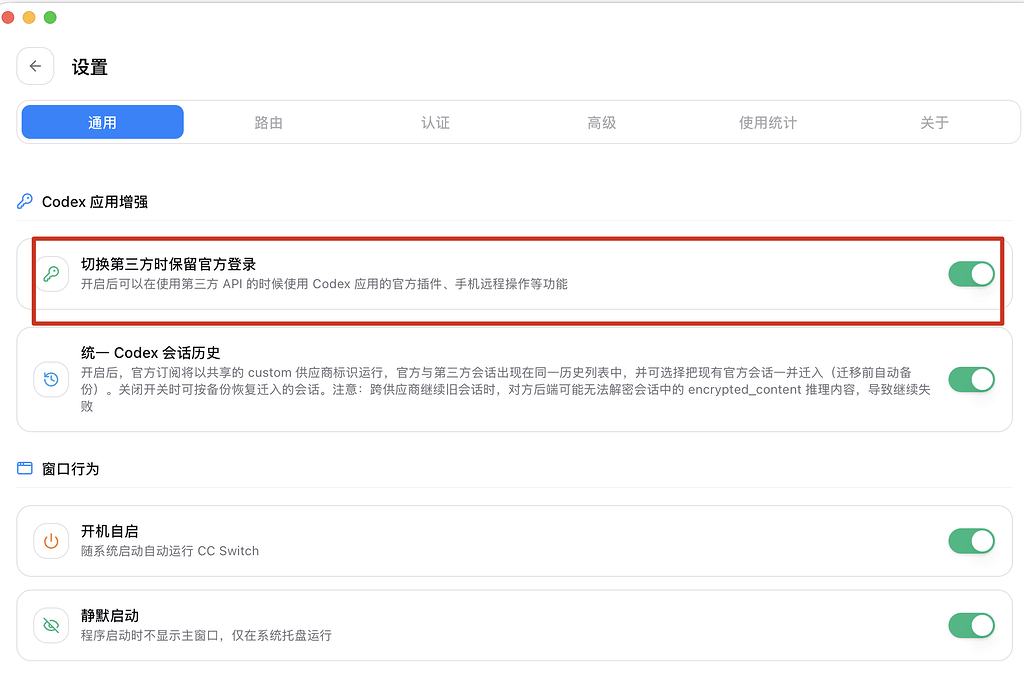Click the 设置 page title
This screenshot has width=1024, height=684.
(x=89, y=67)
